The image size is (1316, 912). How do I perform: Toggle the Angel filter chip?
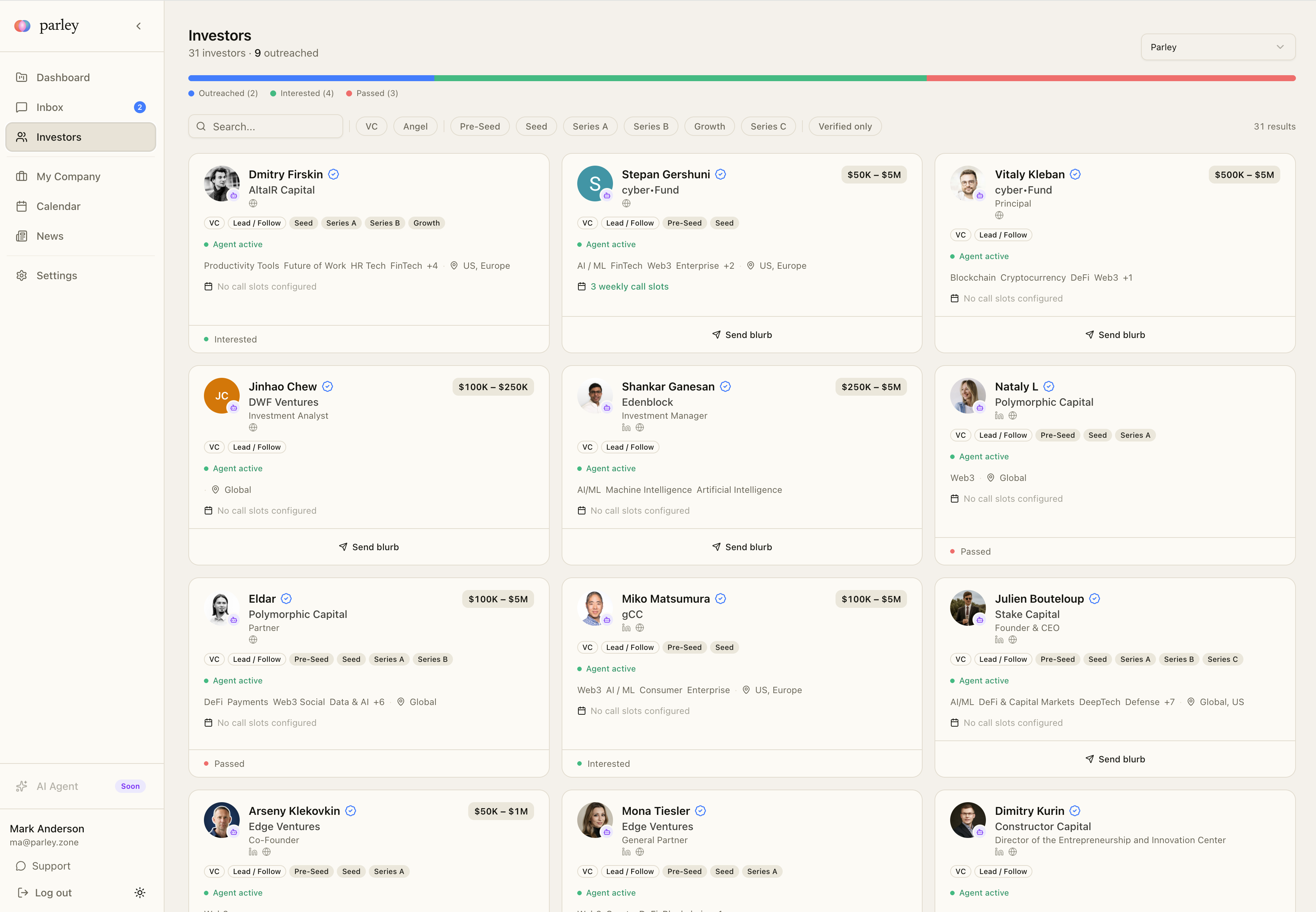(x=415, y=126)
